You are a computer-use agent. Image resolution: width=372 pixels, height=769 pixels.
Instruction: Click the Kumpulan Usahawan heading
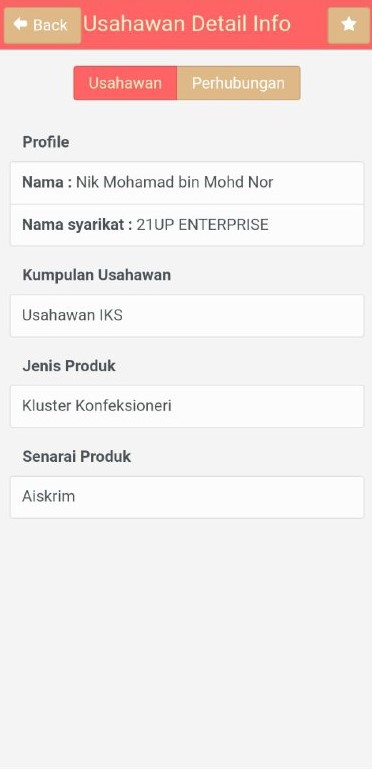(97, 275)
